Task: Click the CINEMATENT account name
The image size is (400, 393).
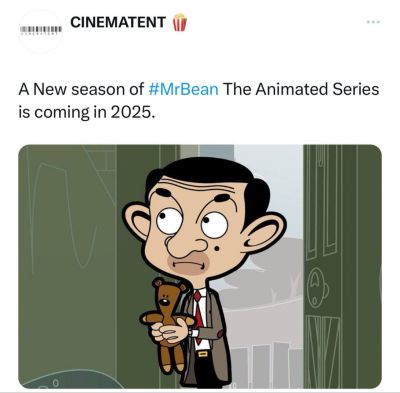Action: click(x=118, y=22)
